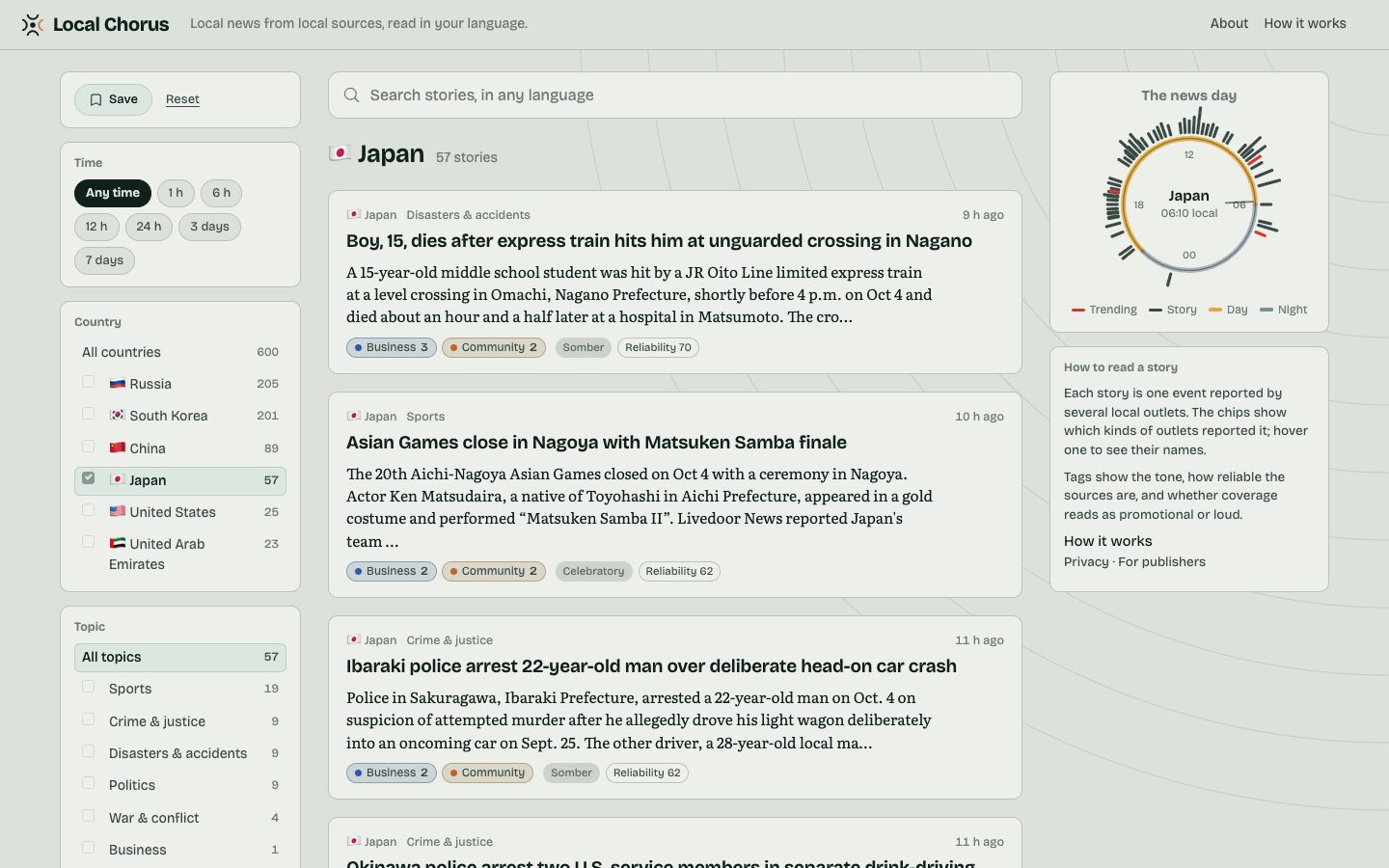
Task: Click the search stories input field
Action: 675,95
